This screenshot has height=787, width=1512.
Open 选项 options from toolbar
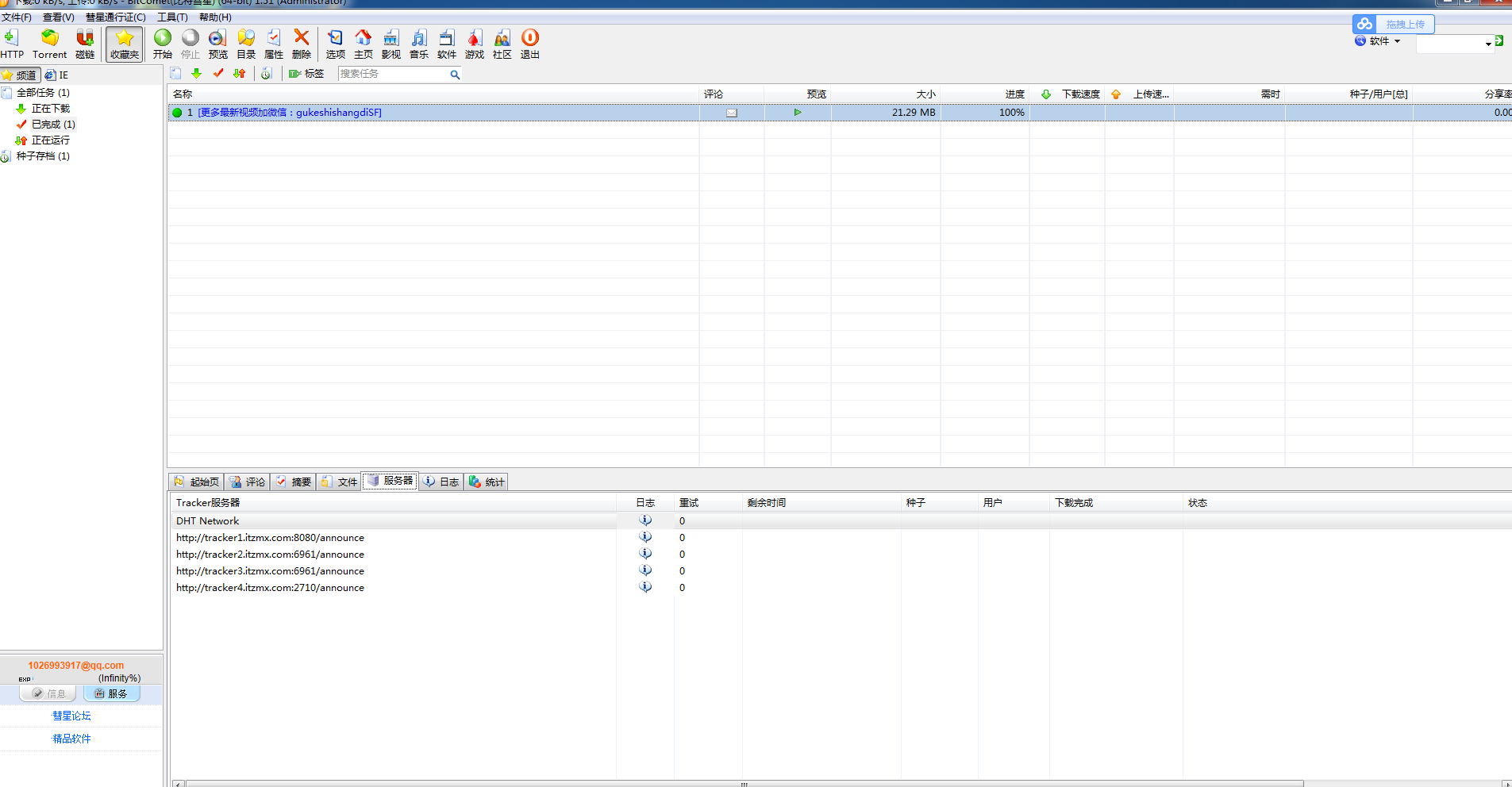[336, 44]
